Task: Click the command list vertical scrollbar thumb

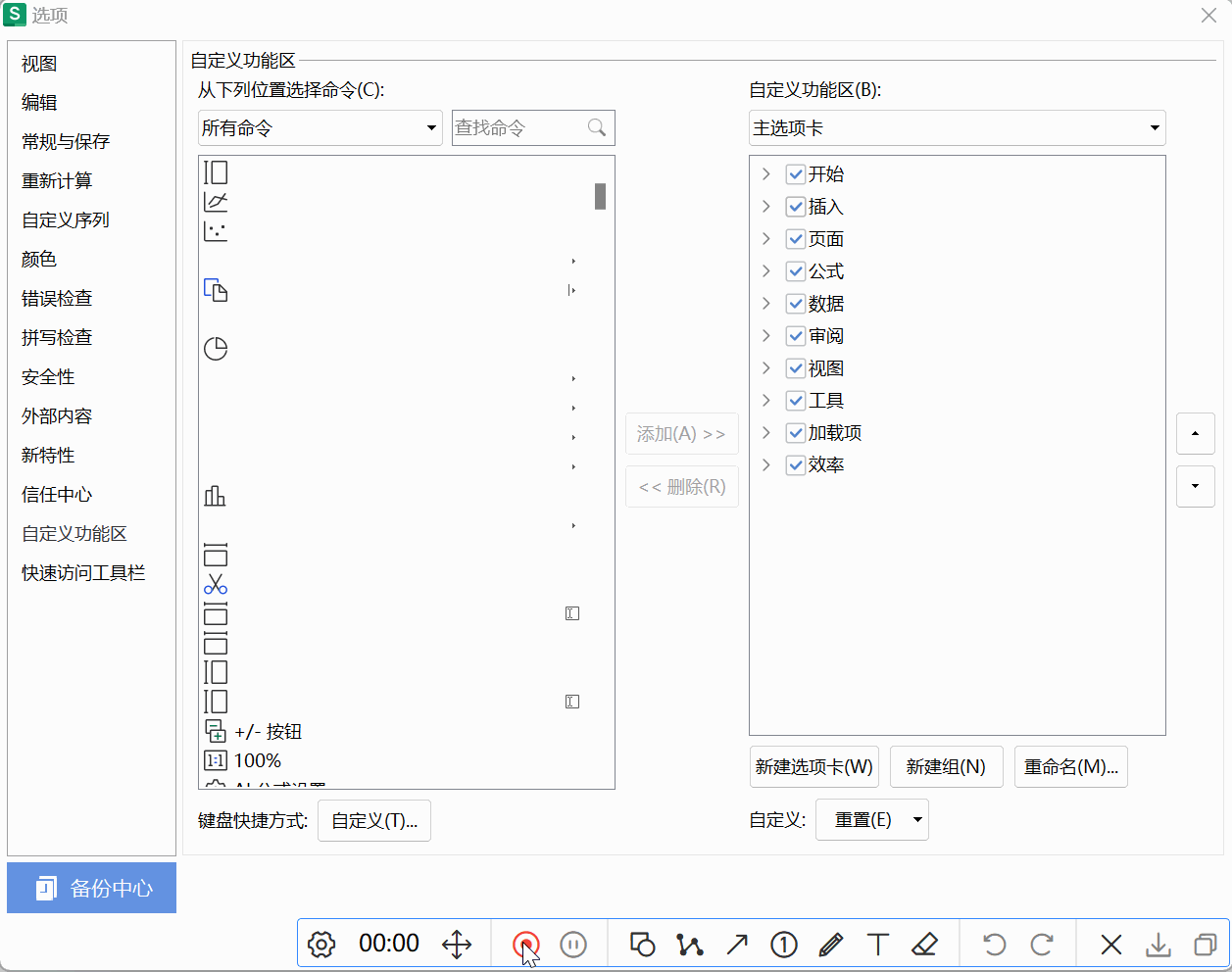Action: point(600,196)
